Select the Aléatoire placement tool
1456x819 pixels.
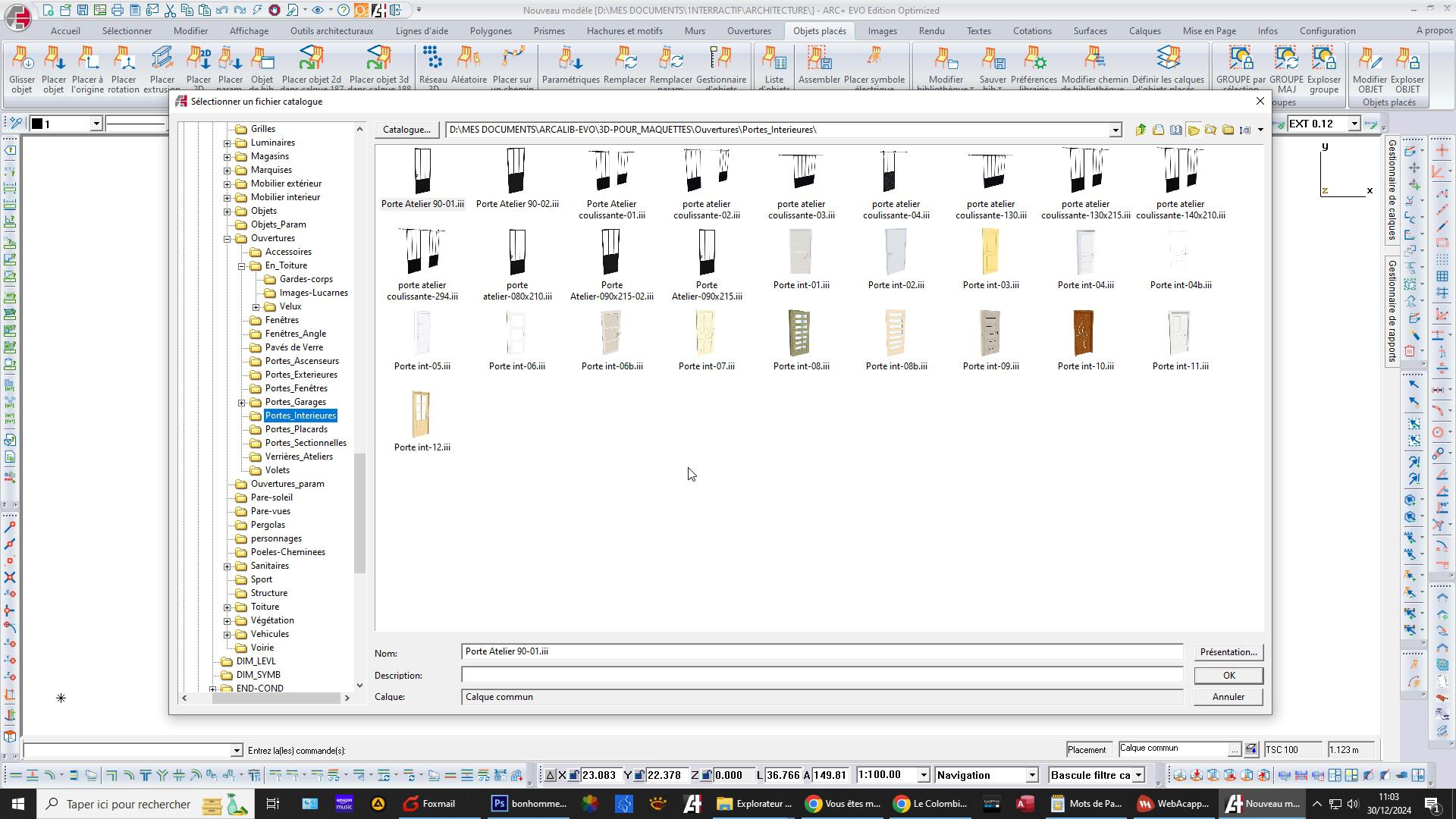[469, 68]
